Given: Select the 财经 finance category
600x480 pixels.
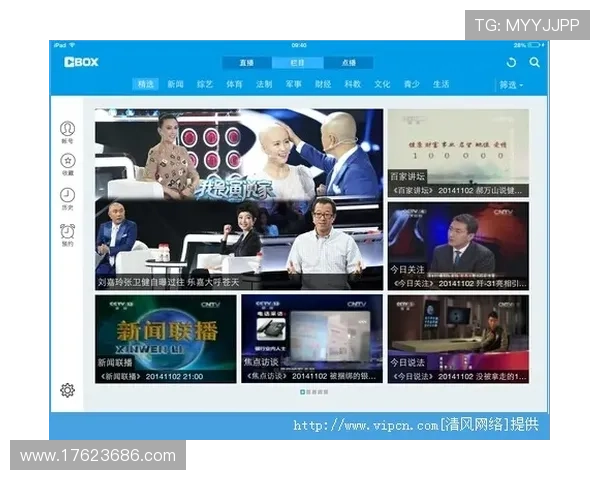Looking at the screenshot, I should (323, 84).
